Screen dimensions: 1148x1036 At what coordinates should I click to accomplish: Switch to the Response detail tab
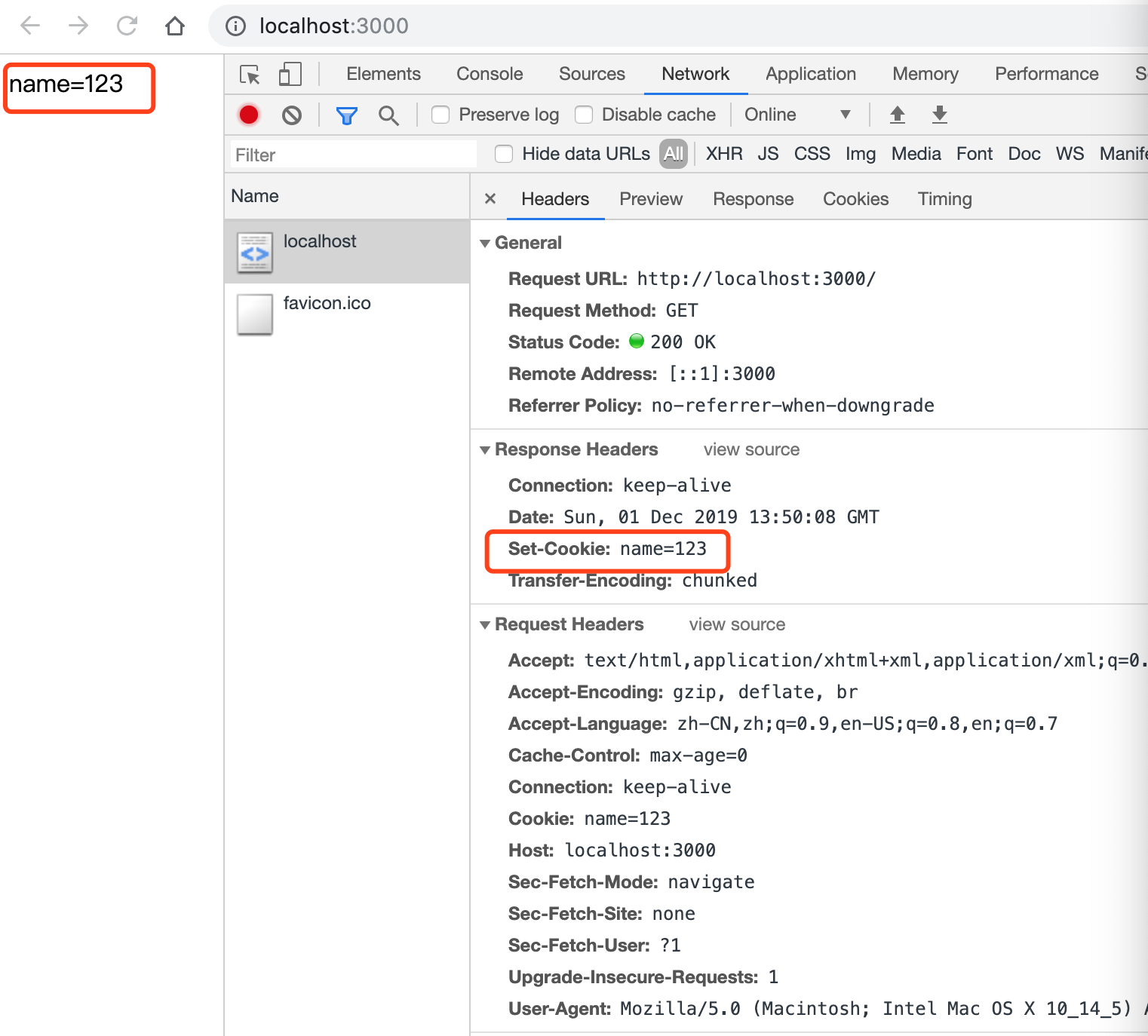[x=754, y=199]
